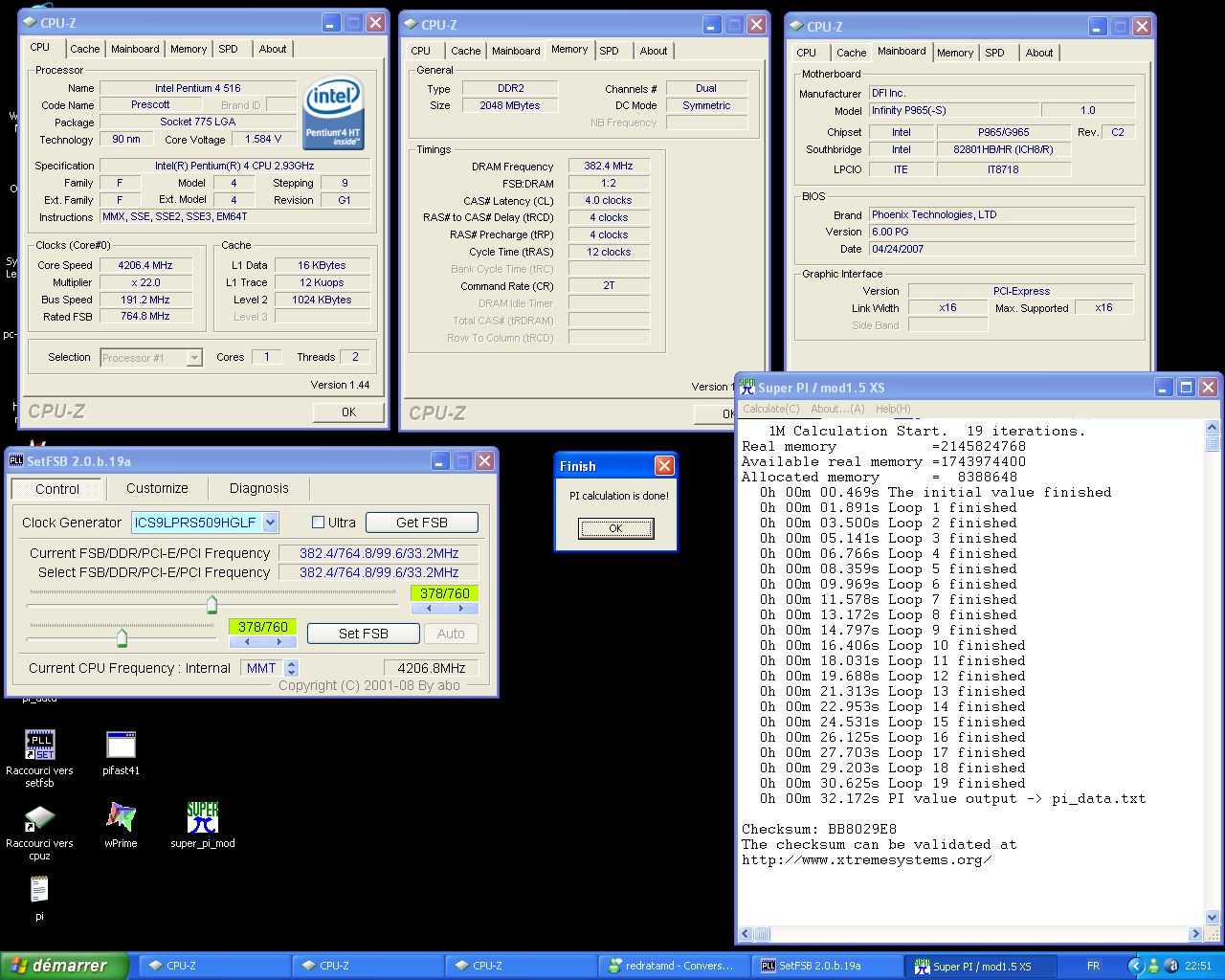
Task: Open the pi text file icon
Action: click(39, 899)
